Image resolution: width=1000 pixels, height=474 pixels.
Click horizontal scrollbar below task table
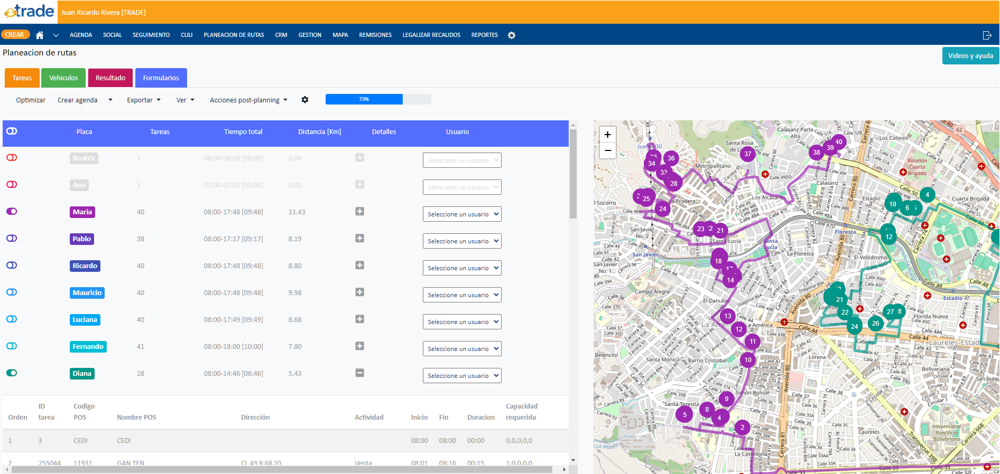281,470
